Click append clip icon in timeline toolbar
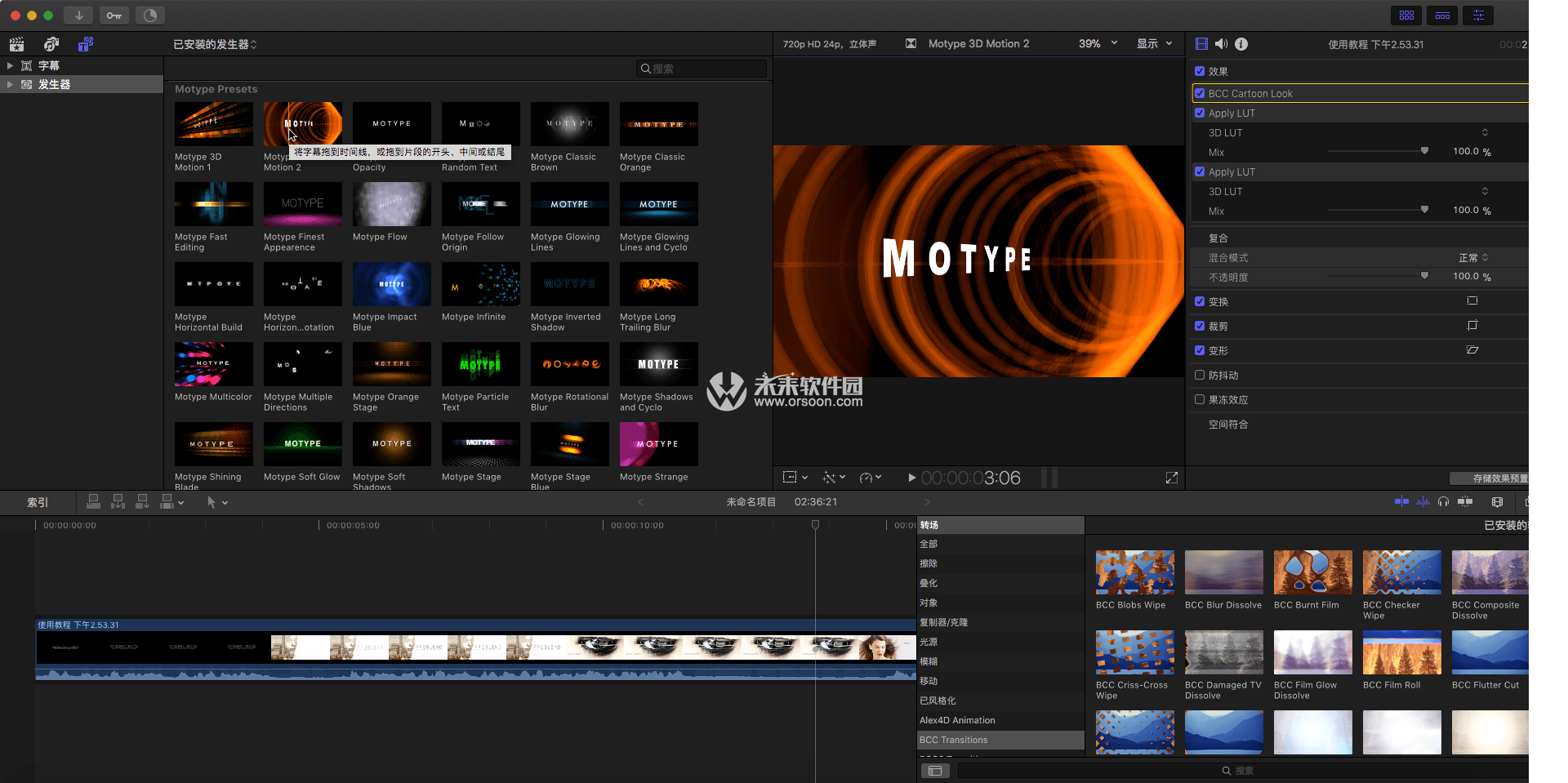 point(142,502)
